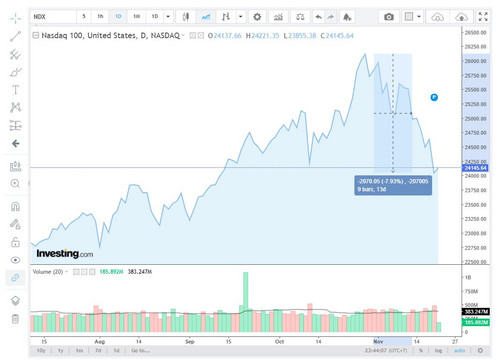Take a chart snapshot with camera
Viewport: 500px width, 361px height.
pos(389,17)
